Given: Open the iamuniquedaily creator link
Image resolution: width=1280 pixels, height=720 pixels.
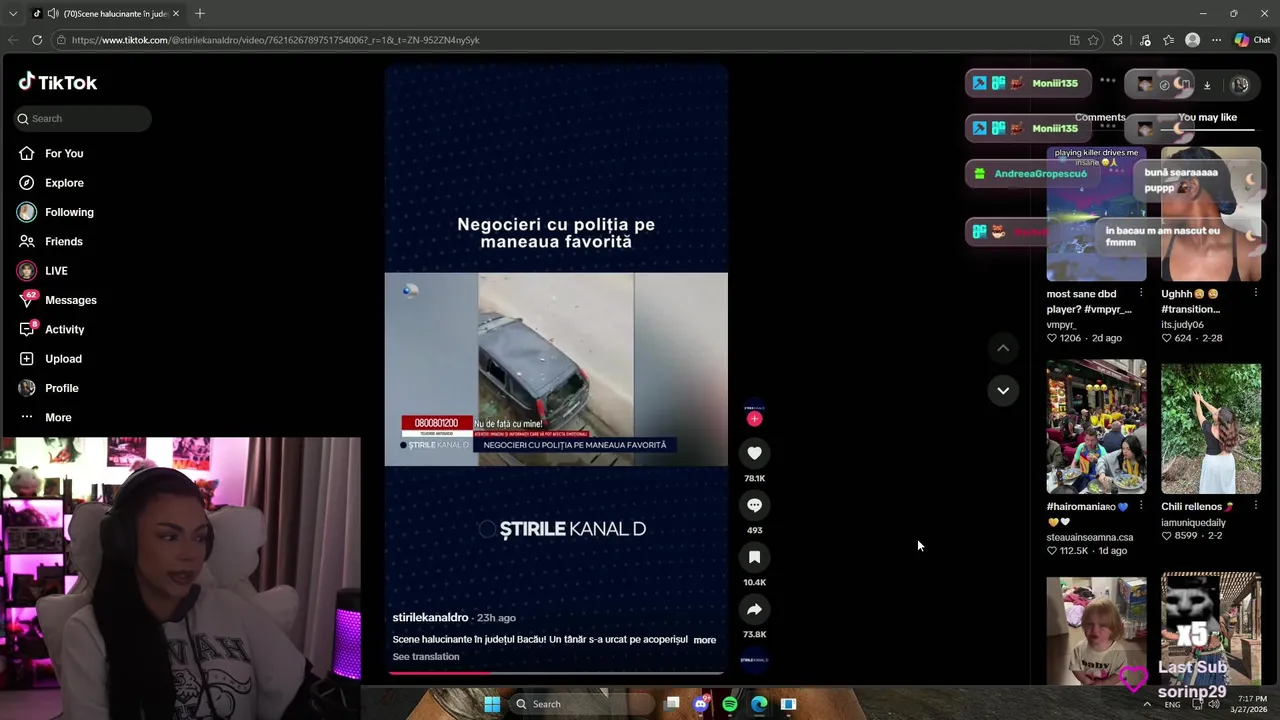Looking at the screenshot, I should click(x=1193, y=522).
